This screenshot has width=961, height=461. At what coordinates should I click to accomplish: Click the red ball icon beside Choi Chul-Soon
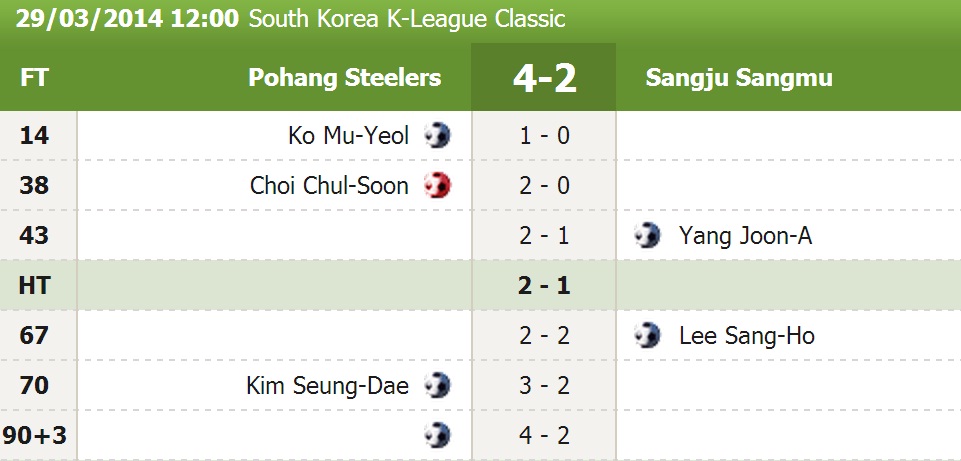437,185
